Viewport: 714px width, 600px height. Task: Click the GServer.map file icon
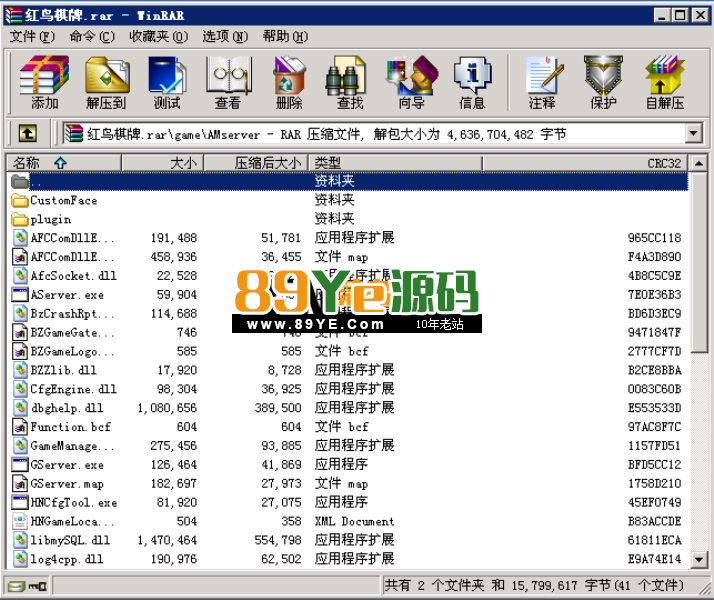20,483
